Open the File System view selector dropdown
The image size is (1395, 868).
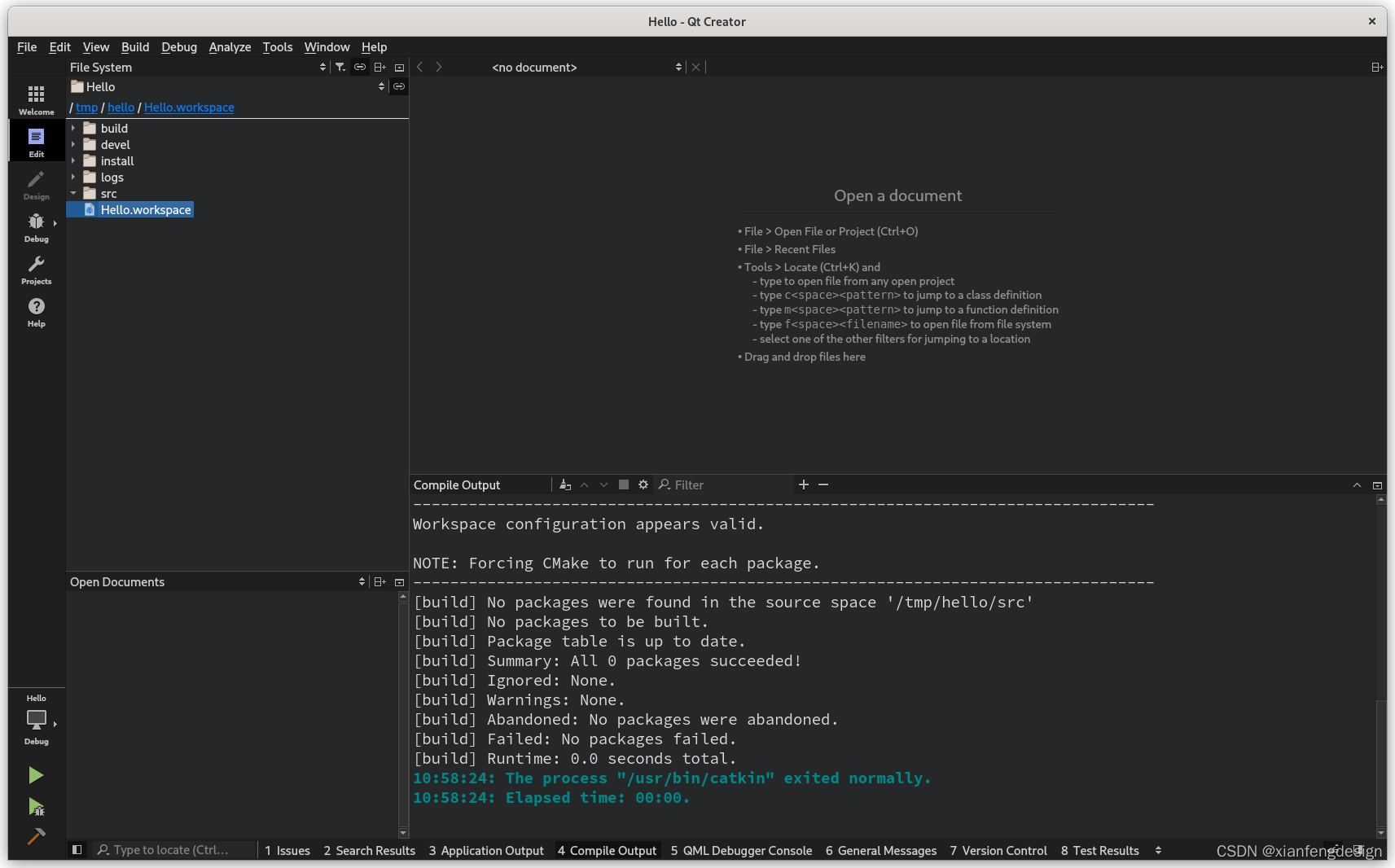(x=198, y=67)
